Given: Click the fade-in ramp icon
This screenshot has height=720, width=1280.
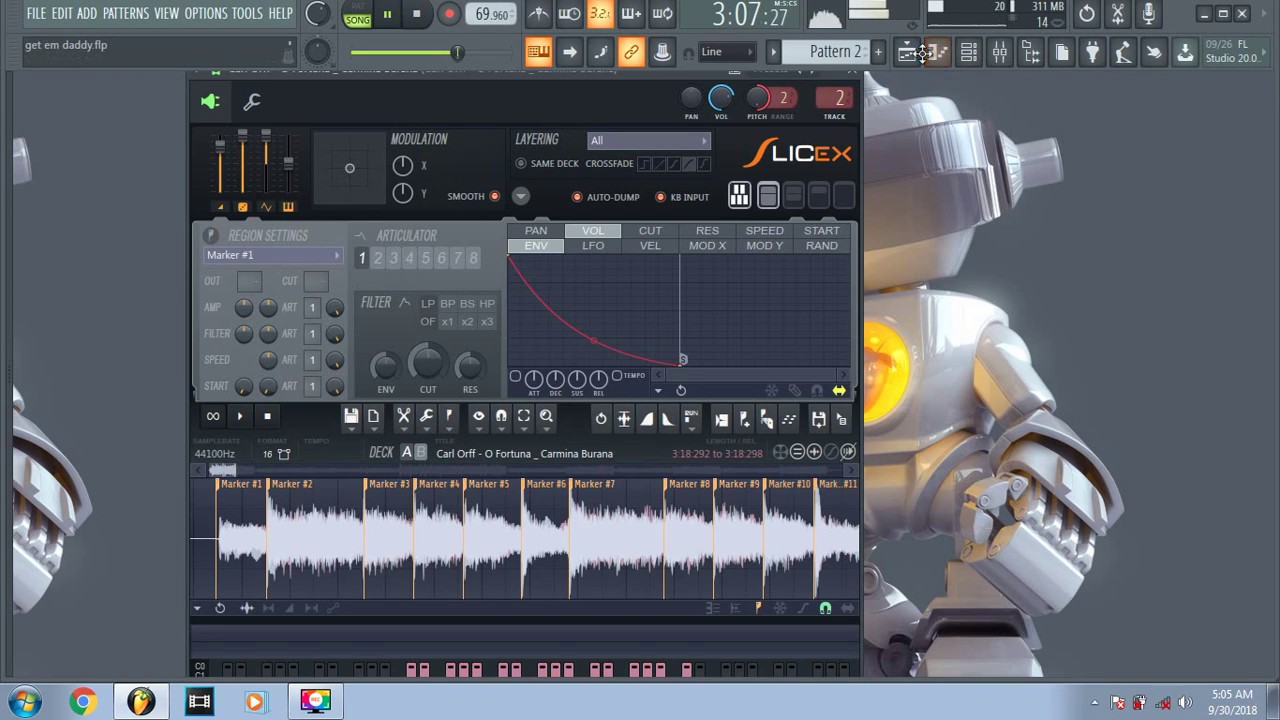Looking at the screenshot, I should pos(646,419).
